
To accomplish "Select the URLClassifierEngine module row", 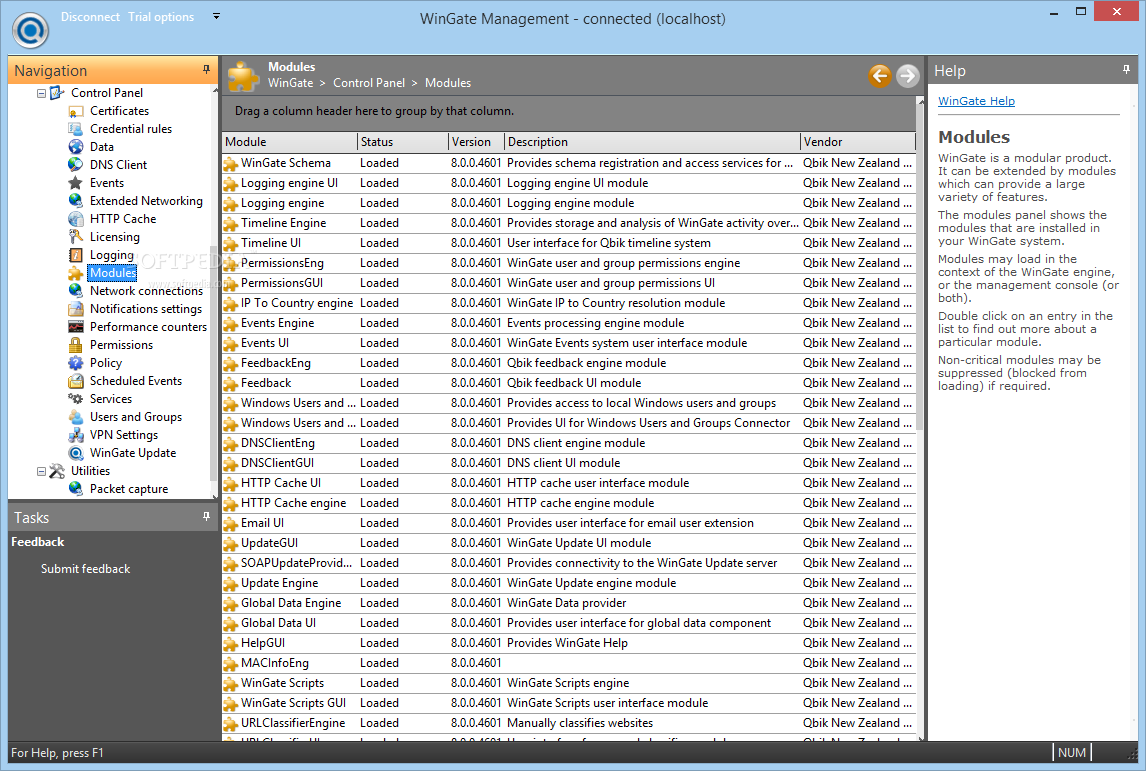I will click(x=569, y=723).
